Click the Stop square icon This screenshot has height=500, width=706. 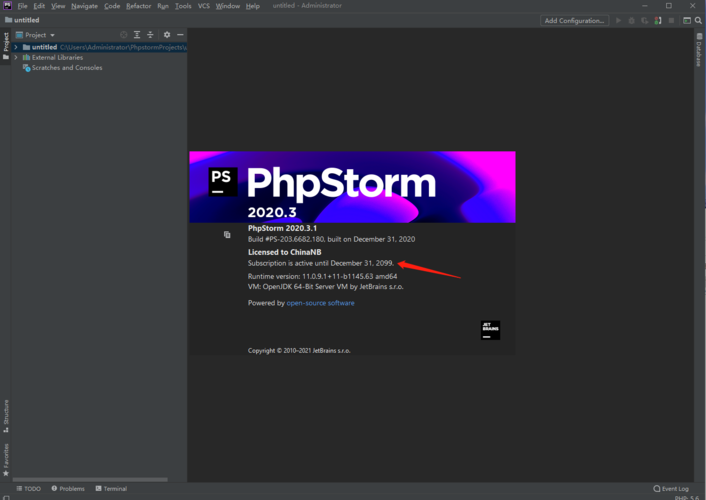click(671, 21)
